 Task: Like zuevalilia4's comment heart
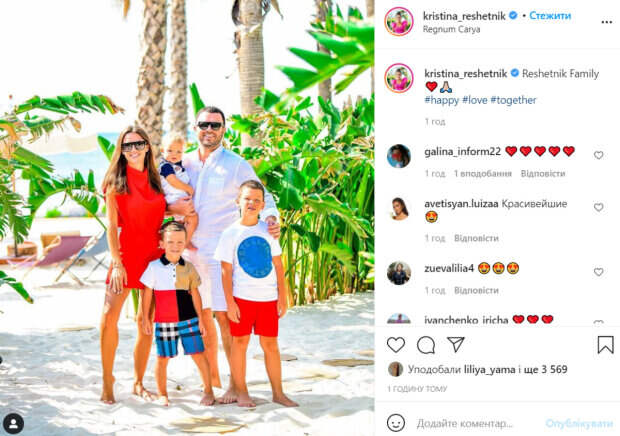click(x=599, y=272)
